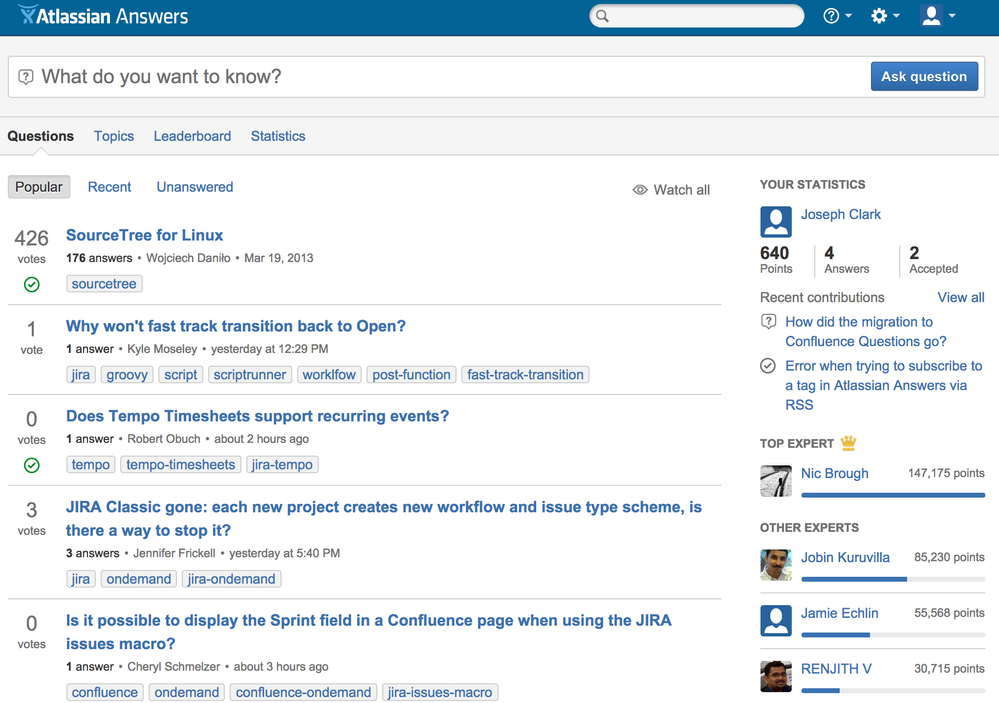
Task: Click the sourcetree tag
Action: (x=104, y=284)
